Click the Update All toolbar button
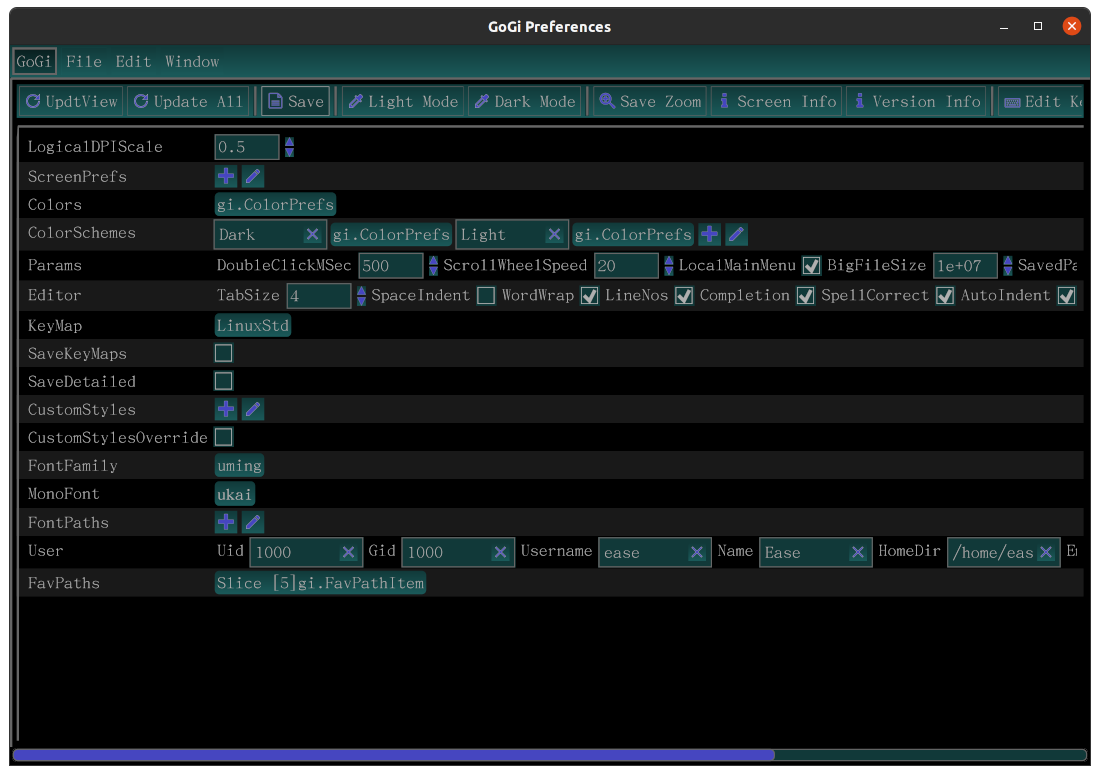Viewport: 1100px width, 775px height. pyautogui.click(x=188, y=101)
